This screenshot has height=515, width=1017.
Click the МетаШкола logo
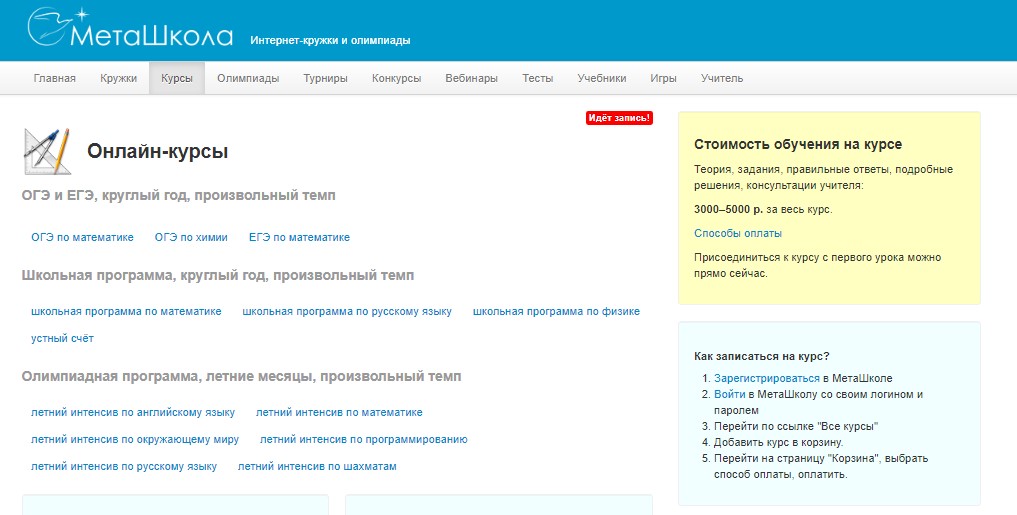130,29
